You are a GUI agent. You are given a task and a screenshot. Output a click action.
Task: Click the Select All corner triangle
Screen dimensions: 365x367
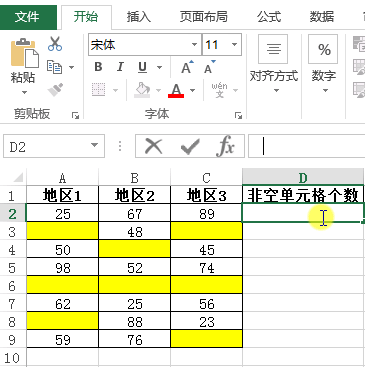[18, 177]
